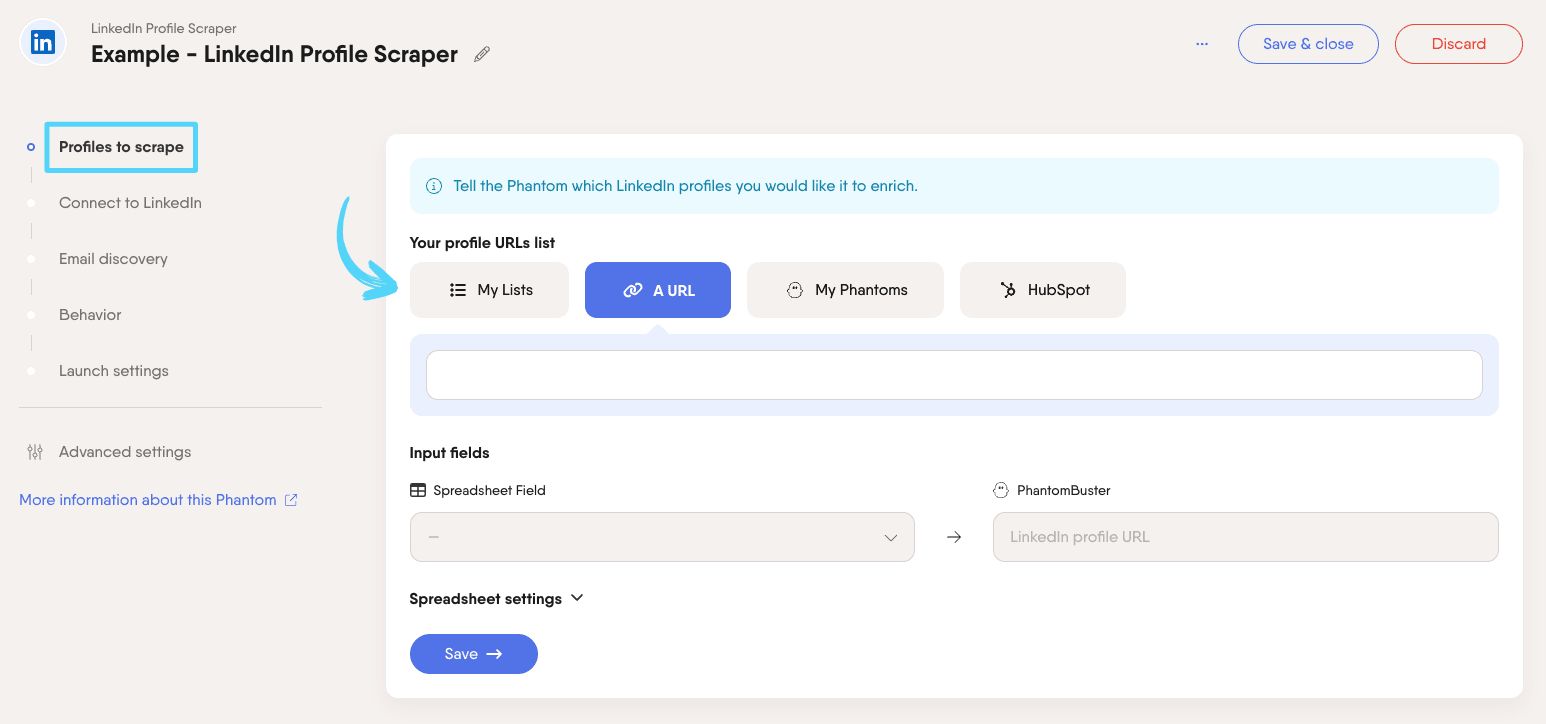Click the arrow between the input fields

pyautogui.click(x=954, y=537)
